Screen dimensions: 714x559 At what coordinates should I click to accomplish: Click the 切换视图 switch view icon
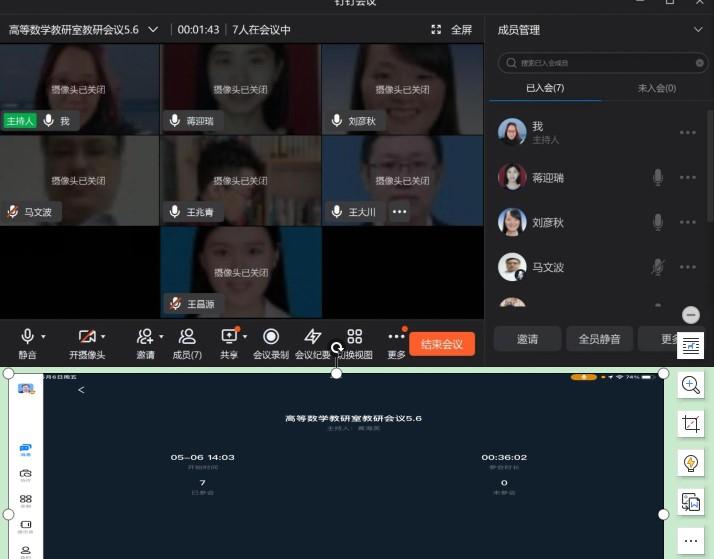[x=354, y=337]
